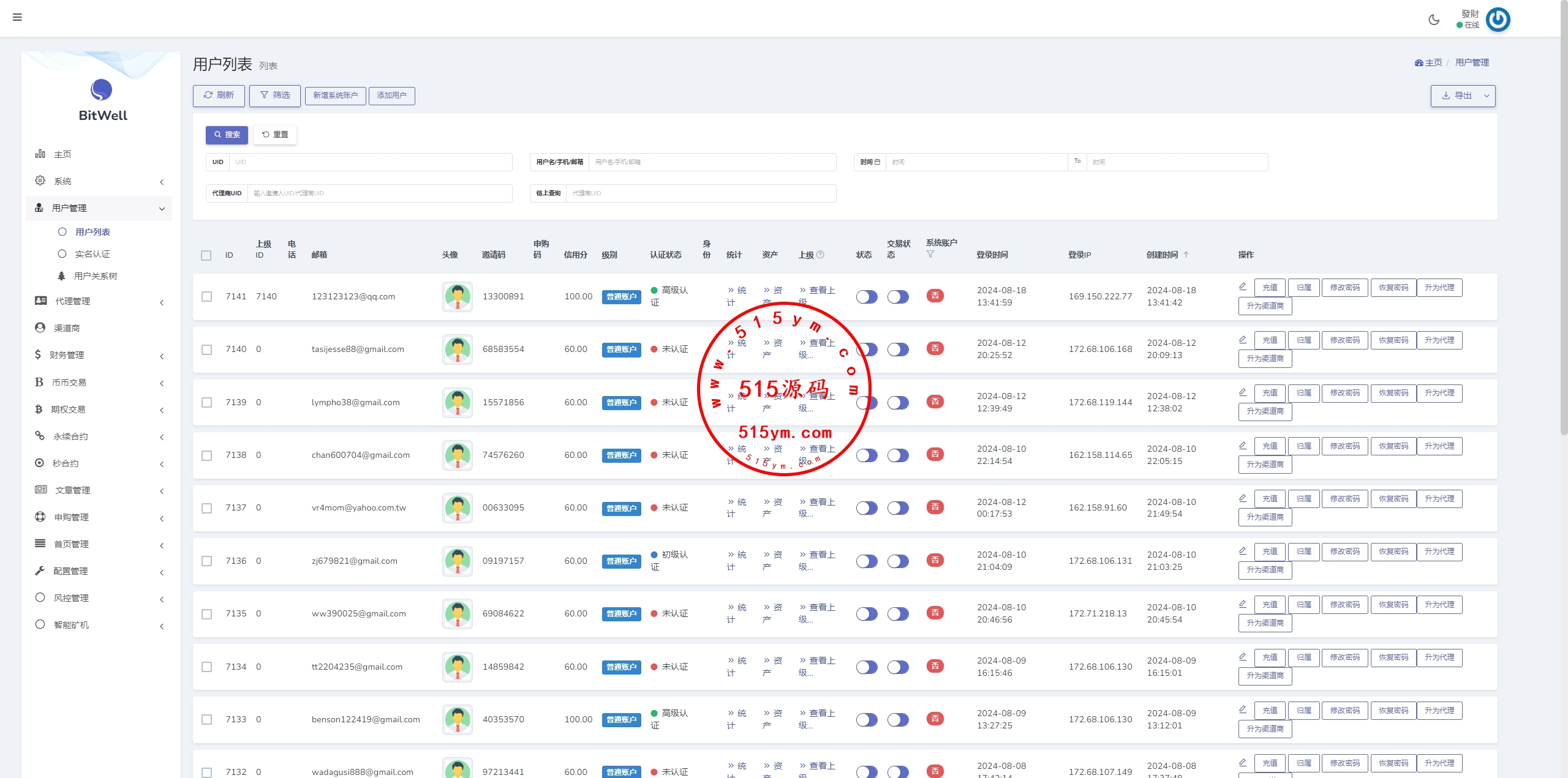This screenshot has width=1568, height=778.
Task: Open 用户关系树 sidebar item
Action: pyautogui.click(x=95, y=276)
